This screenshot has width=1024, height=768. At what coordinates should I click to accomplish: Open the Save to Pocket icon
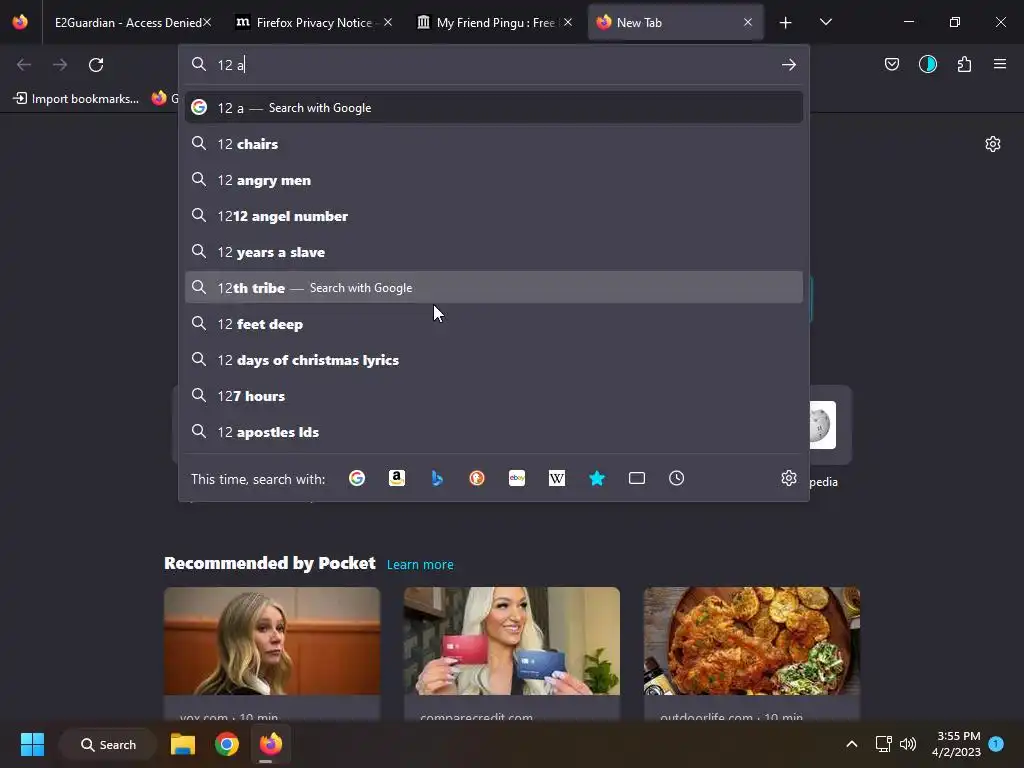pos(891,64)
